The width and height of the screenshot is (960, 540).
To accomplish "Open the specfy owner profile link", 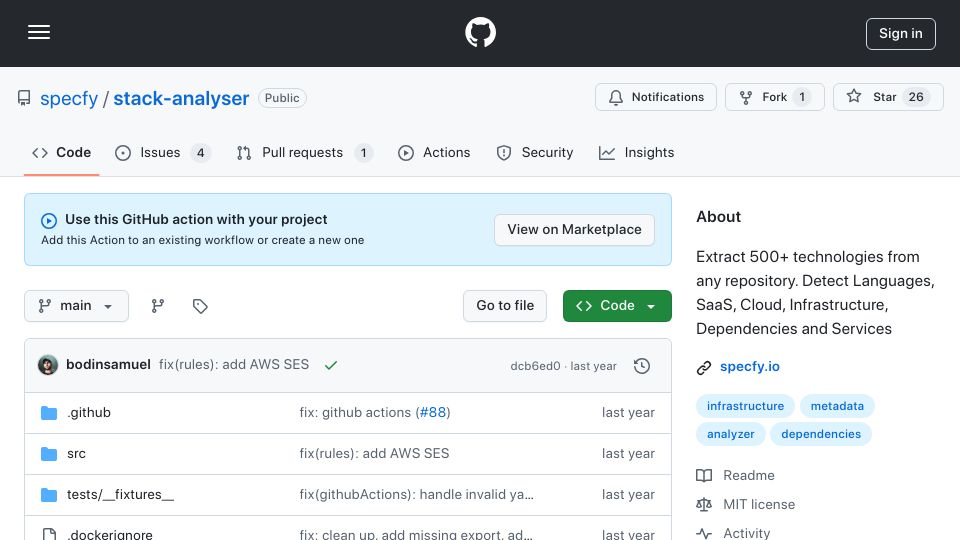I will (x=69, y=98).
